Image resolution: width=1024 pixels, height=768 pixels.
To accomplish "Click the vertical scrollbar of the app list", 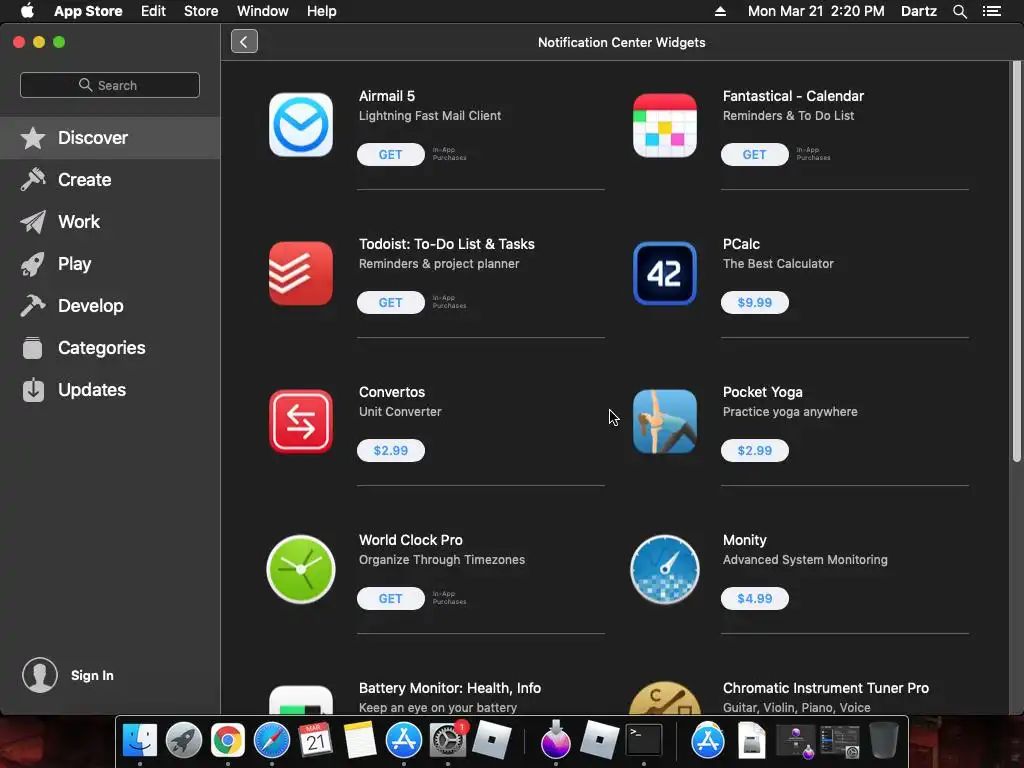I will tap(1016, 261).
